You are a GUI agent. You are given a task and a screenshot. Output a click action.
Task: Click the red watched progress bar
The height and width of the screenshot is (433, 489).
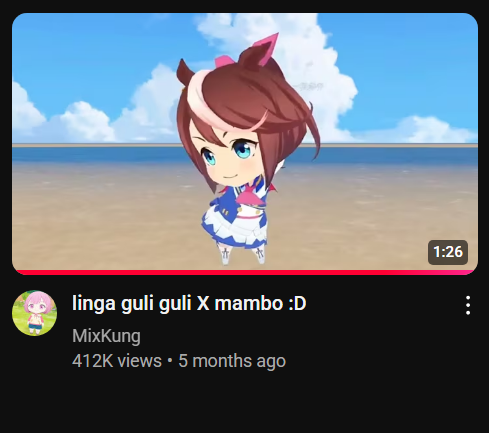click(245, 272)
